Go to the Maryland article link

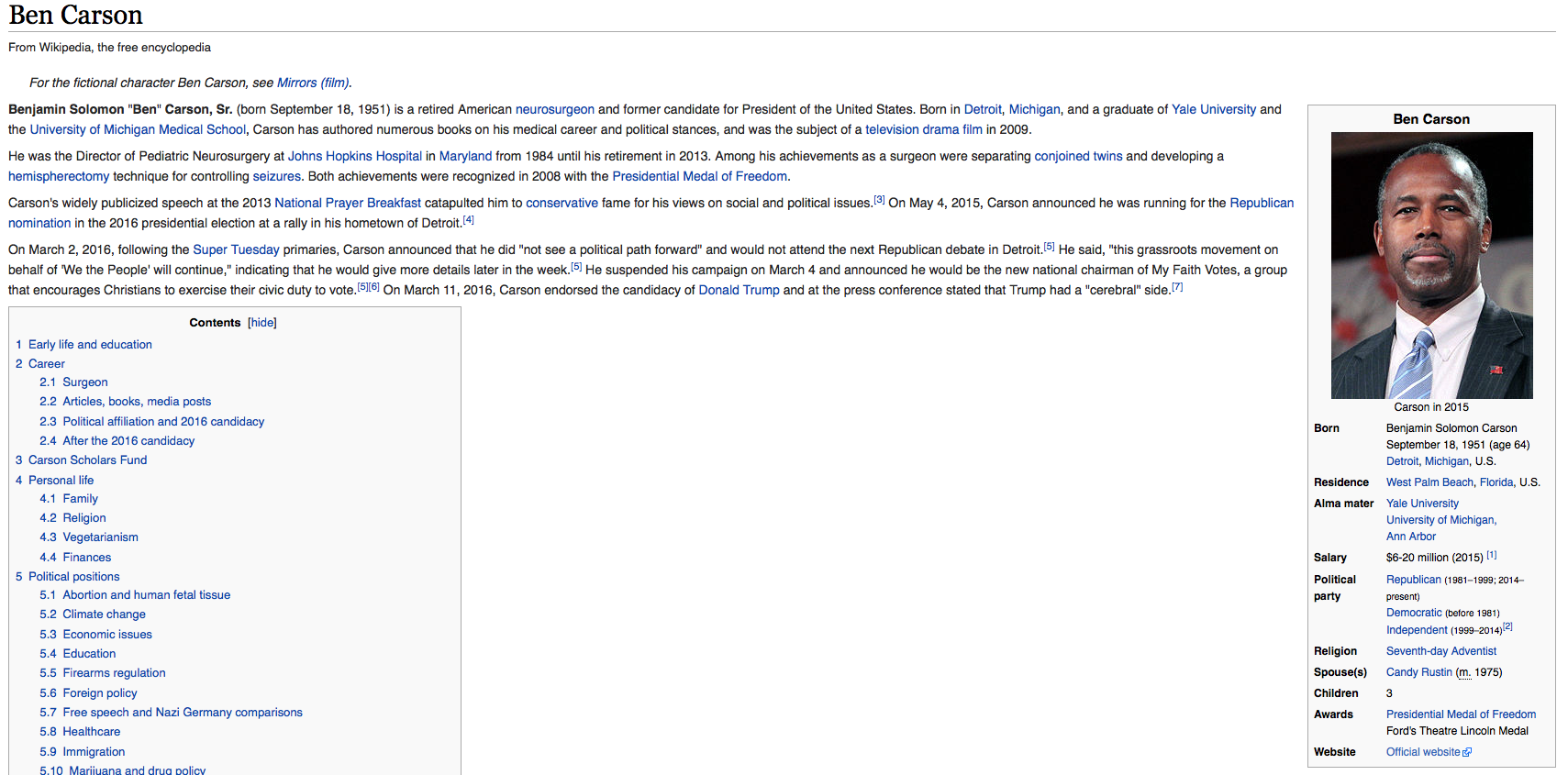tap(466, 156)
